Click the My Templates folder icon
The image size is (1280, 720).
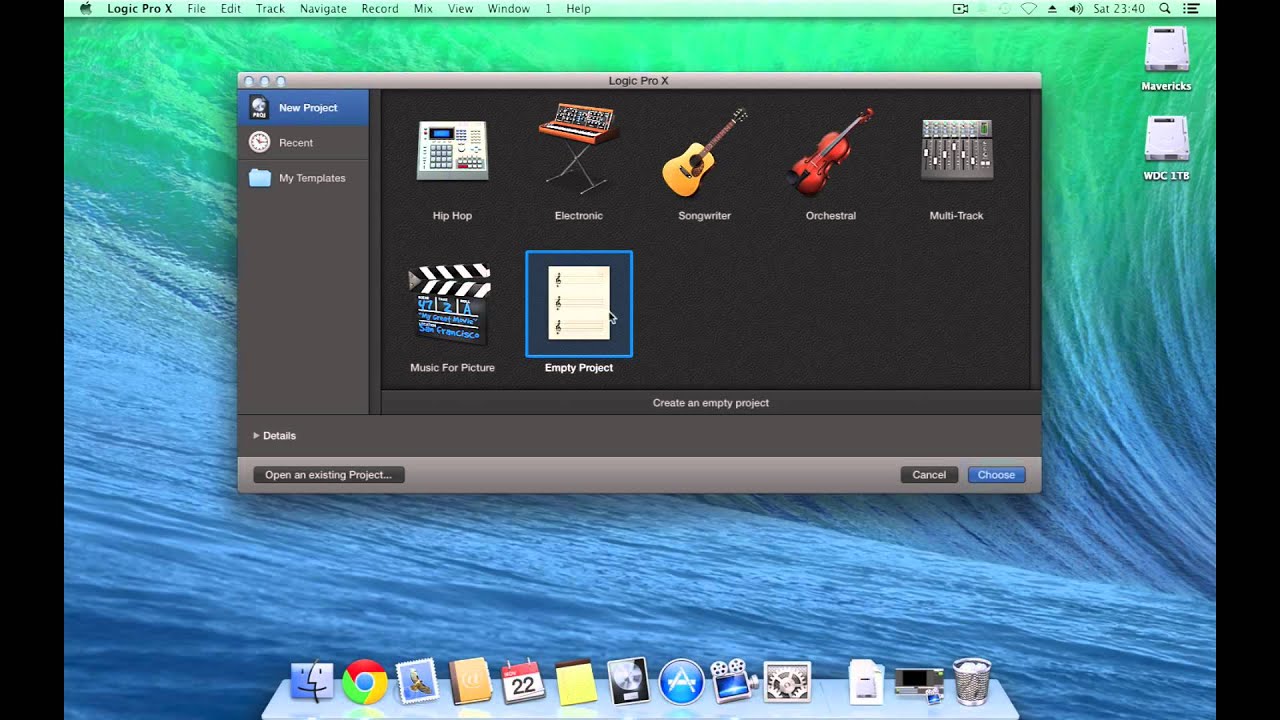(259, 178)
